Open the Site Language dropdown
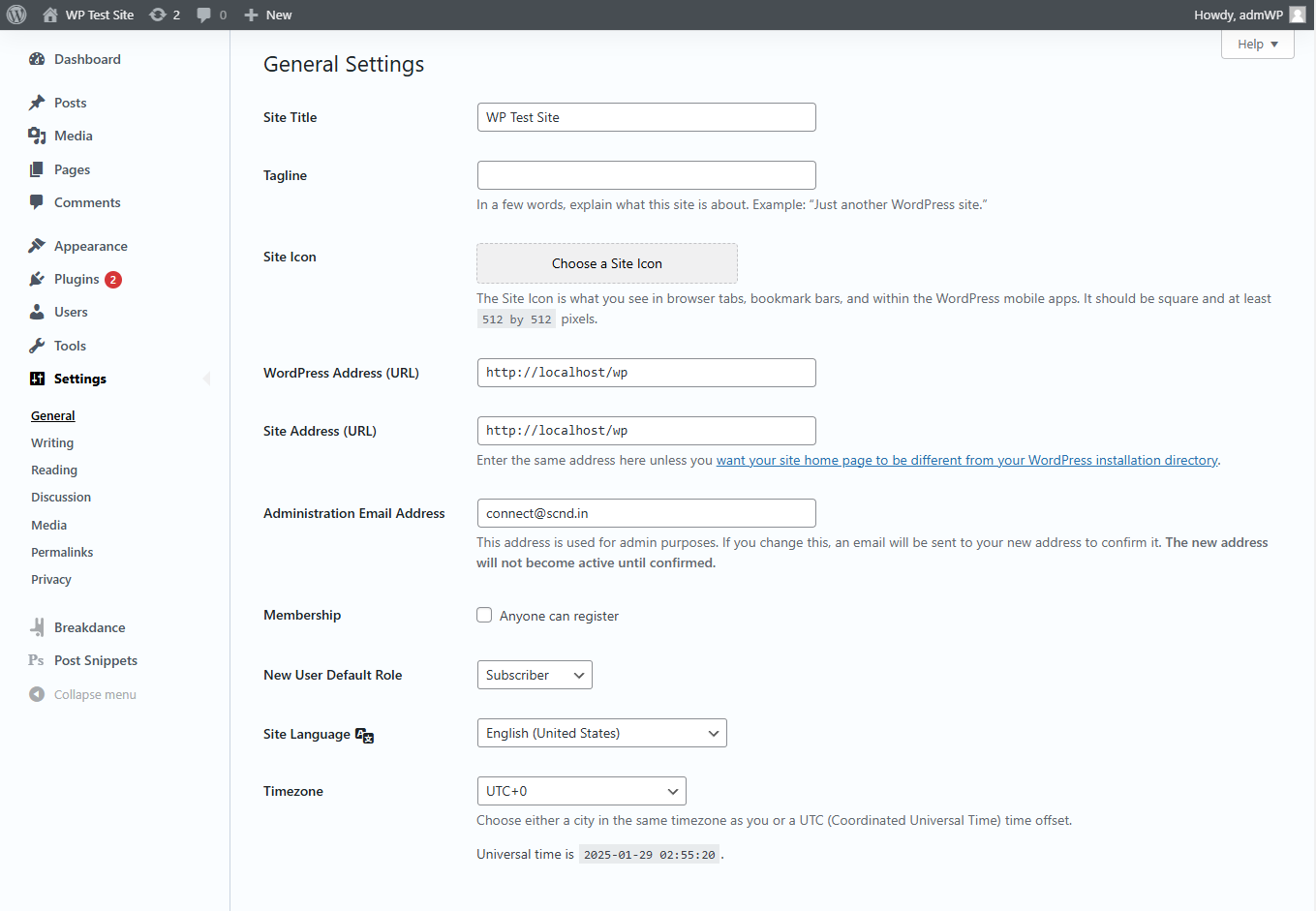The image size is (1316, 911). click(602, 733)
